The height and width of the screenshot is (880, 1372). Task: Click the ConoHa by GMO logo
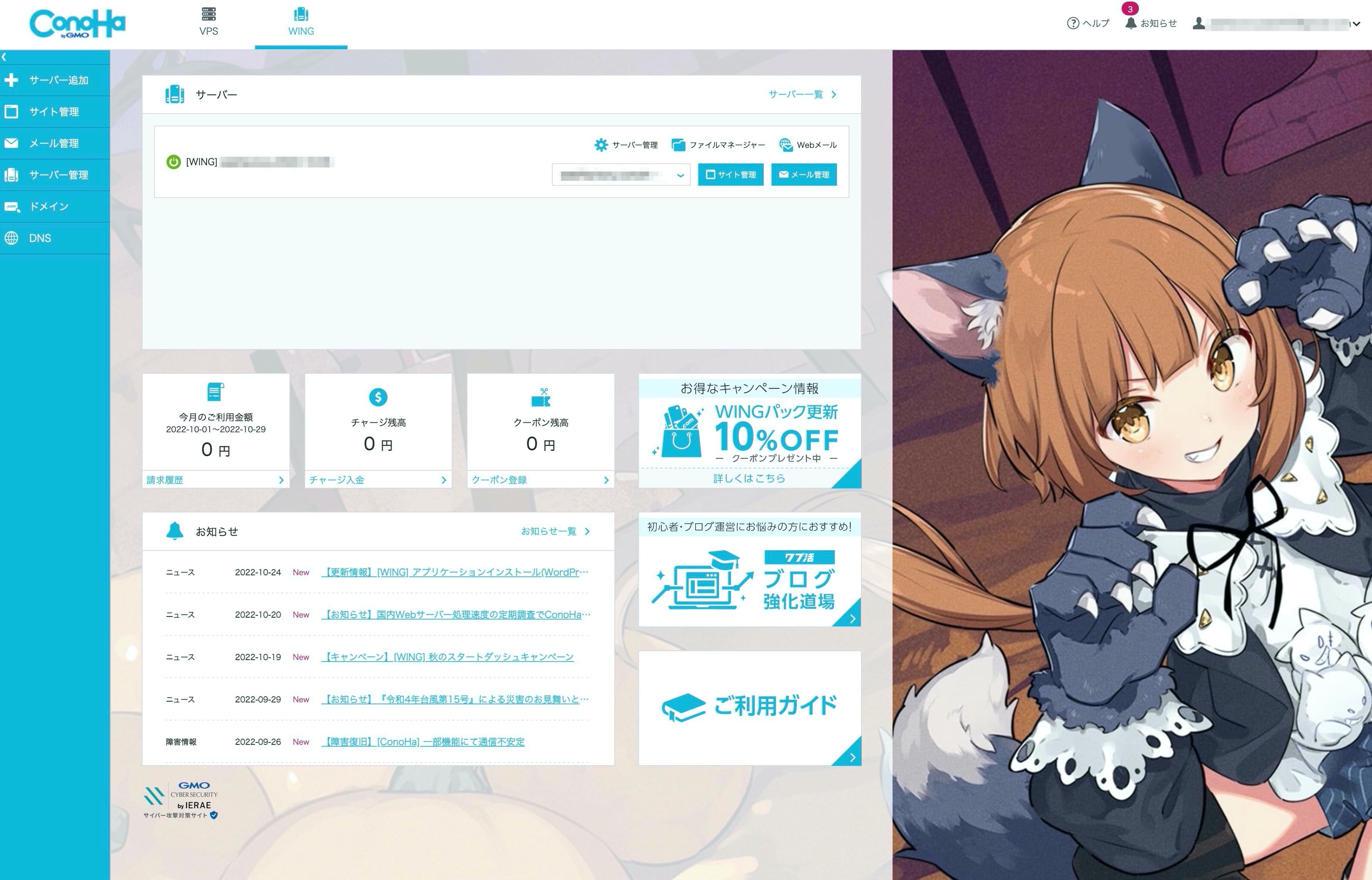(x=77, y=24)
